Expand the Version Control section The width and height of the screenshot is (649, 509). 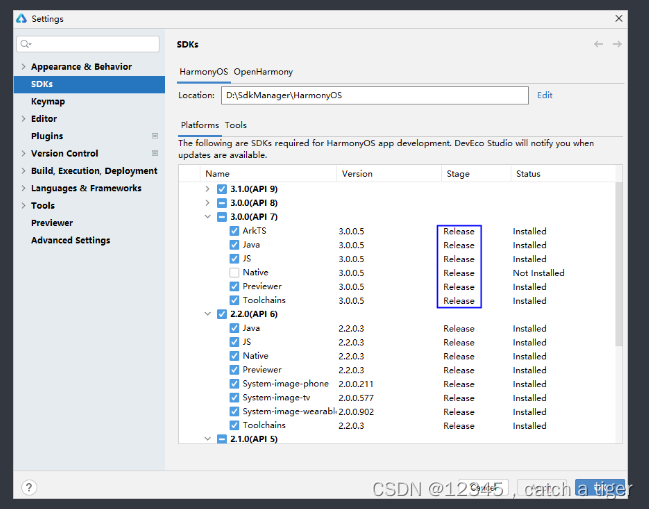23,154
